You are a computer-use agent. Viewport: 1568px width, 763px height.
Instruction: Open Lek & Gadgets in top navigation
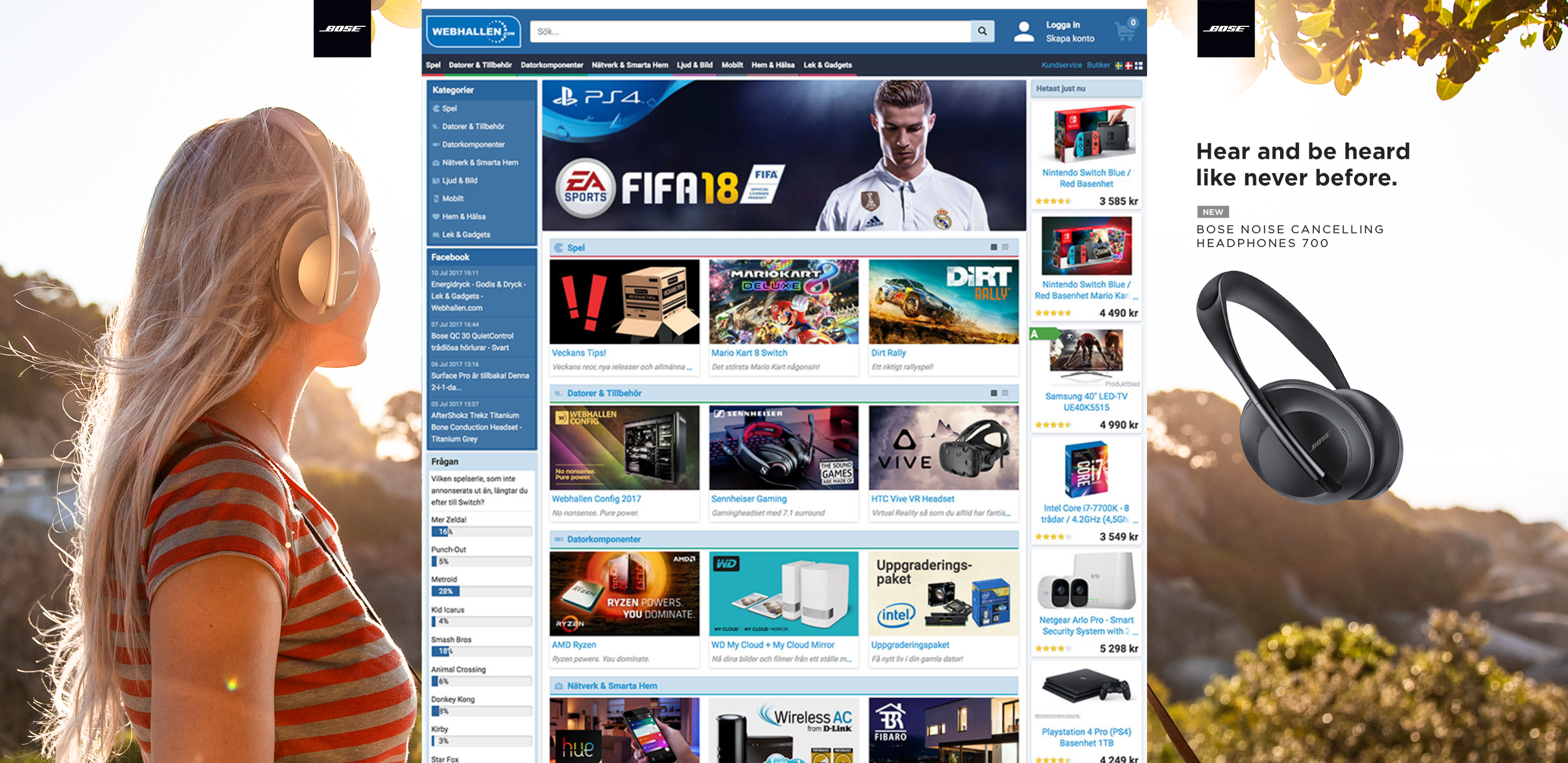point(828,65)
